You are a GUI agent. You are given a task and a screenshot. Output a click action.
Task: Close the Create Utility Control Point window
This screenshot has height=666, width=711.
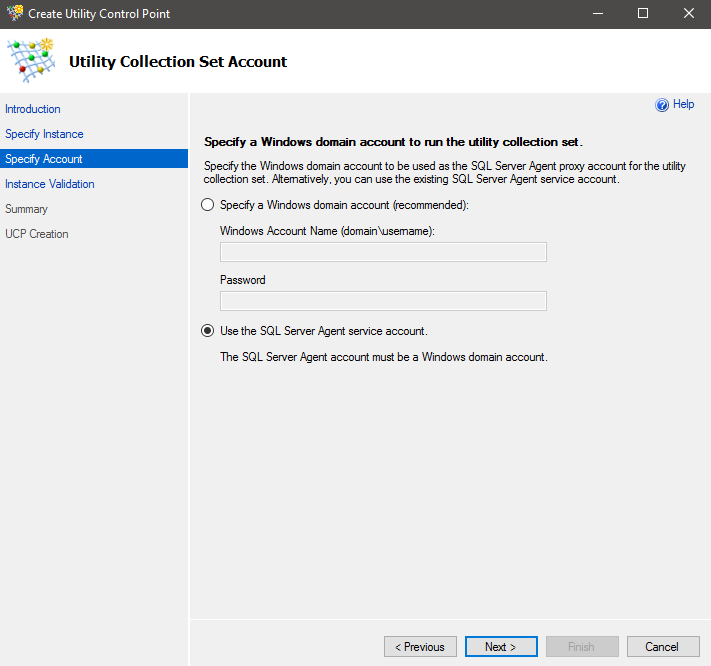[688, 14]
